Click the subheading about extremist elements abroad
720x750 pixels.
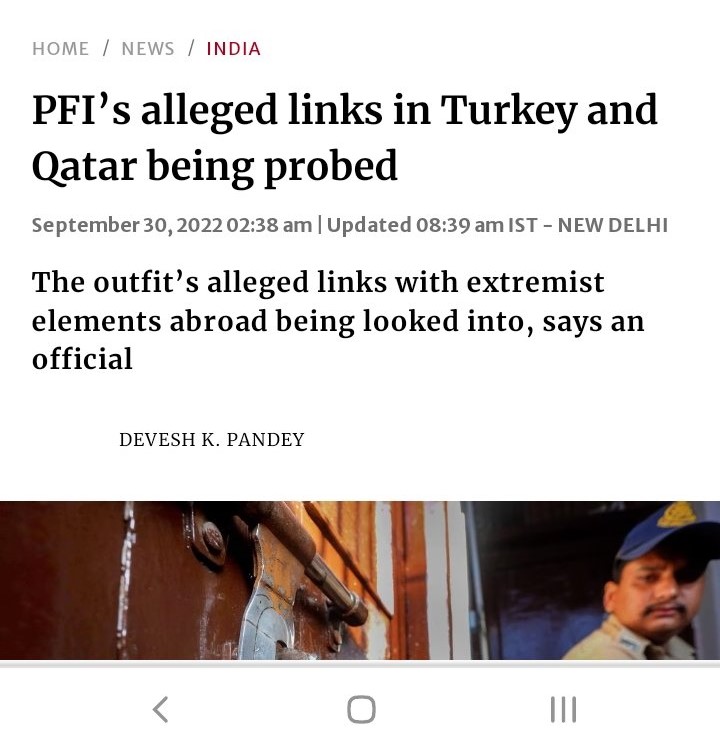338,320
